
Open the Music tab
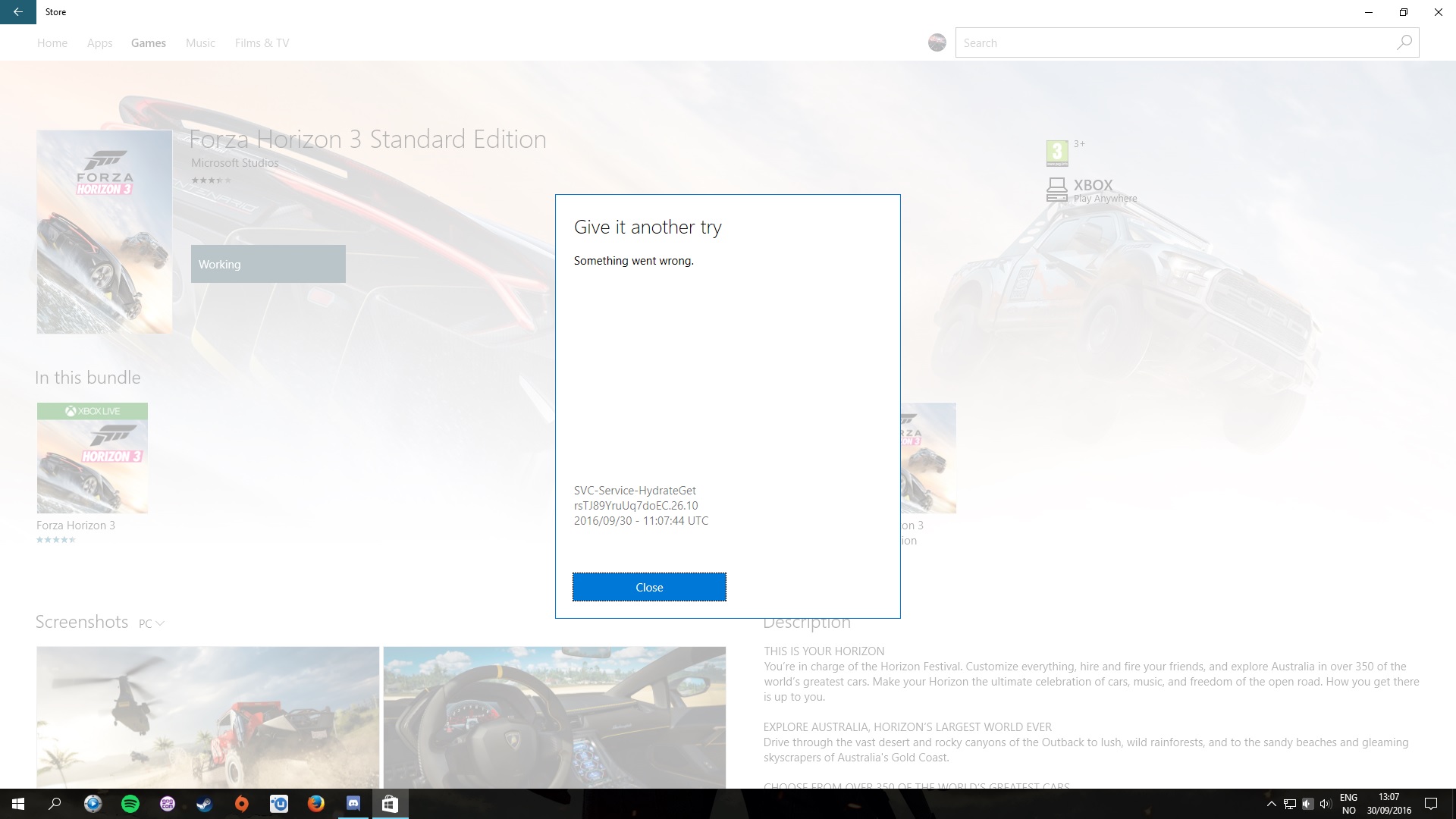(x=200, y=43)
